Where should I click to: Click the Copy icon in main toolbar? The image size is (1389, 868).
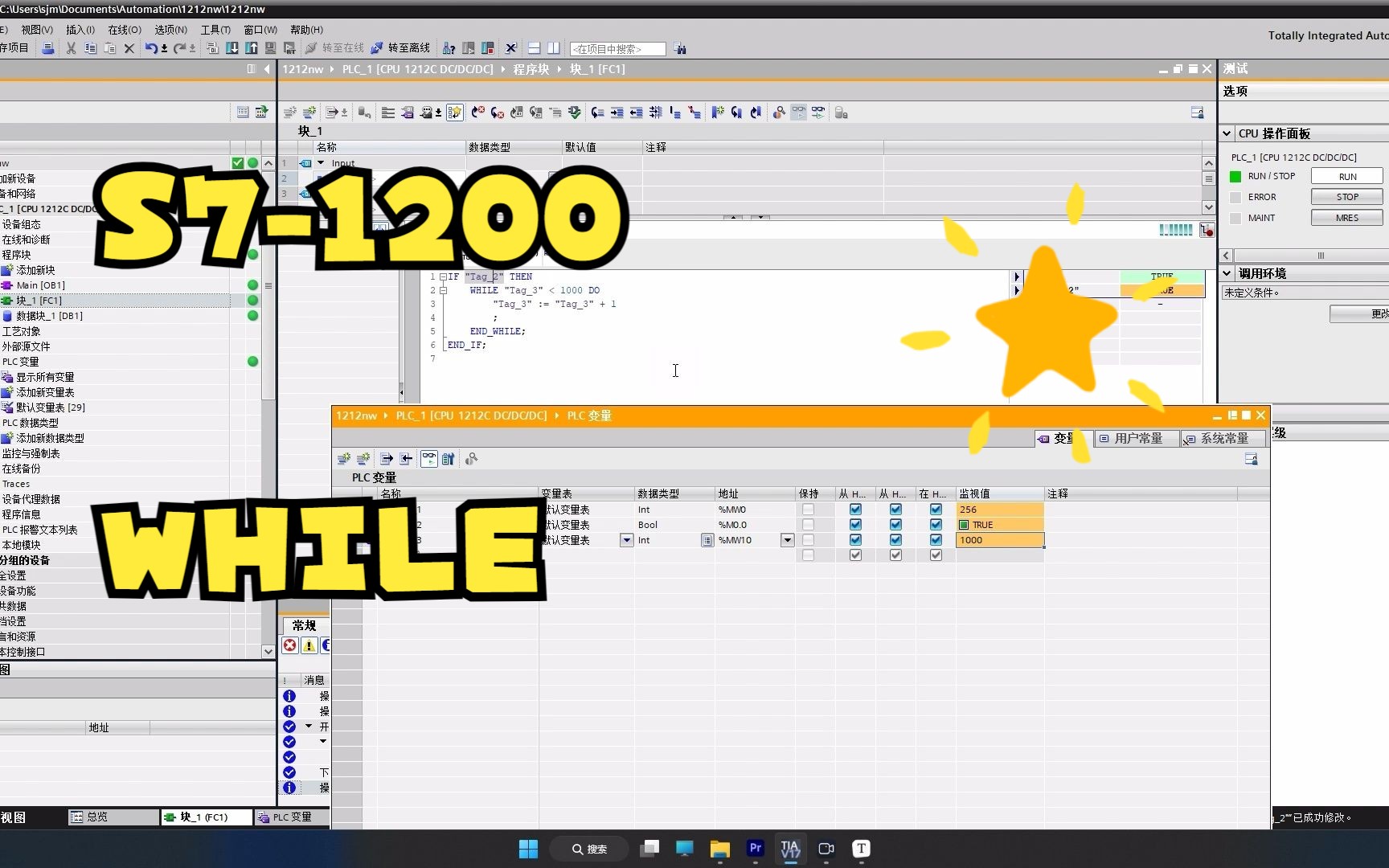tap(91, 48)
